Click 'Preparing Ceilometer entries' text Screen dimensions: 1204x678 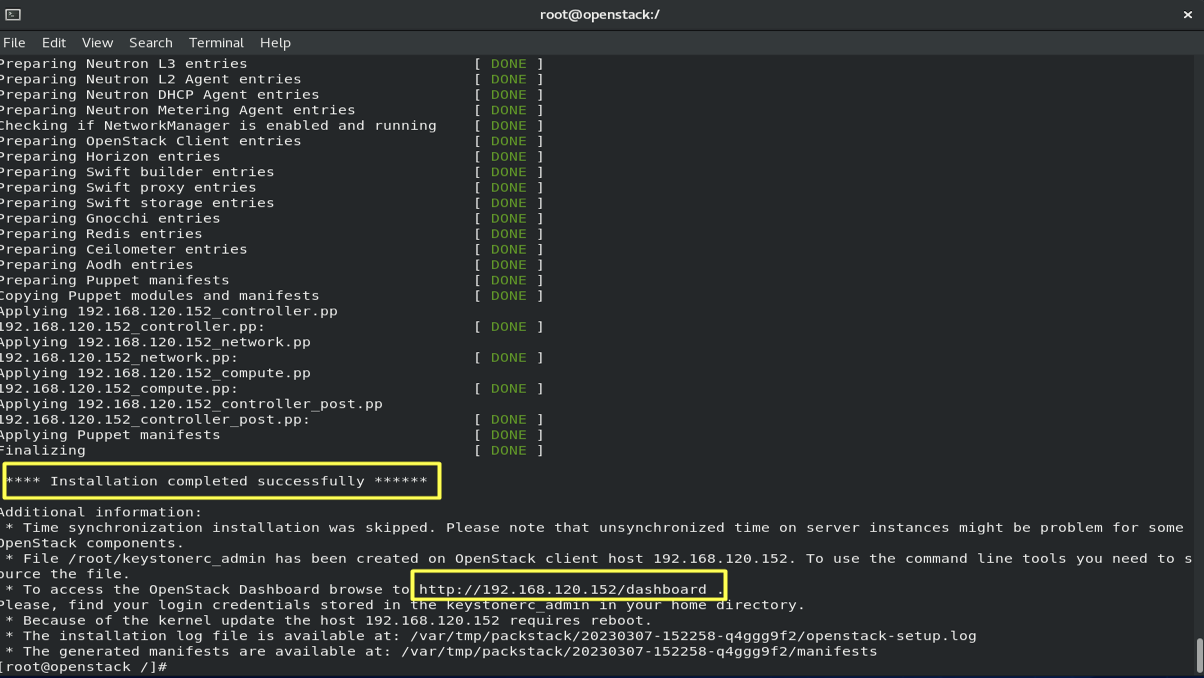point(123,250)
